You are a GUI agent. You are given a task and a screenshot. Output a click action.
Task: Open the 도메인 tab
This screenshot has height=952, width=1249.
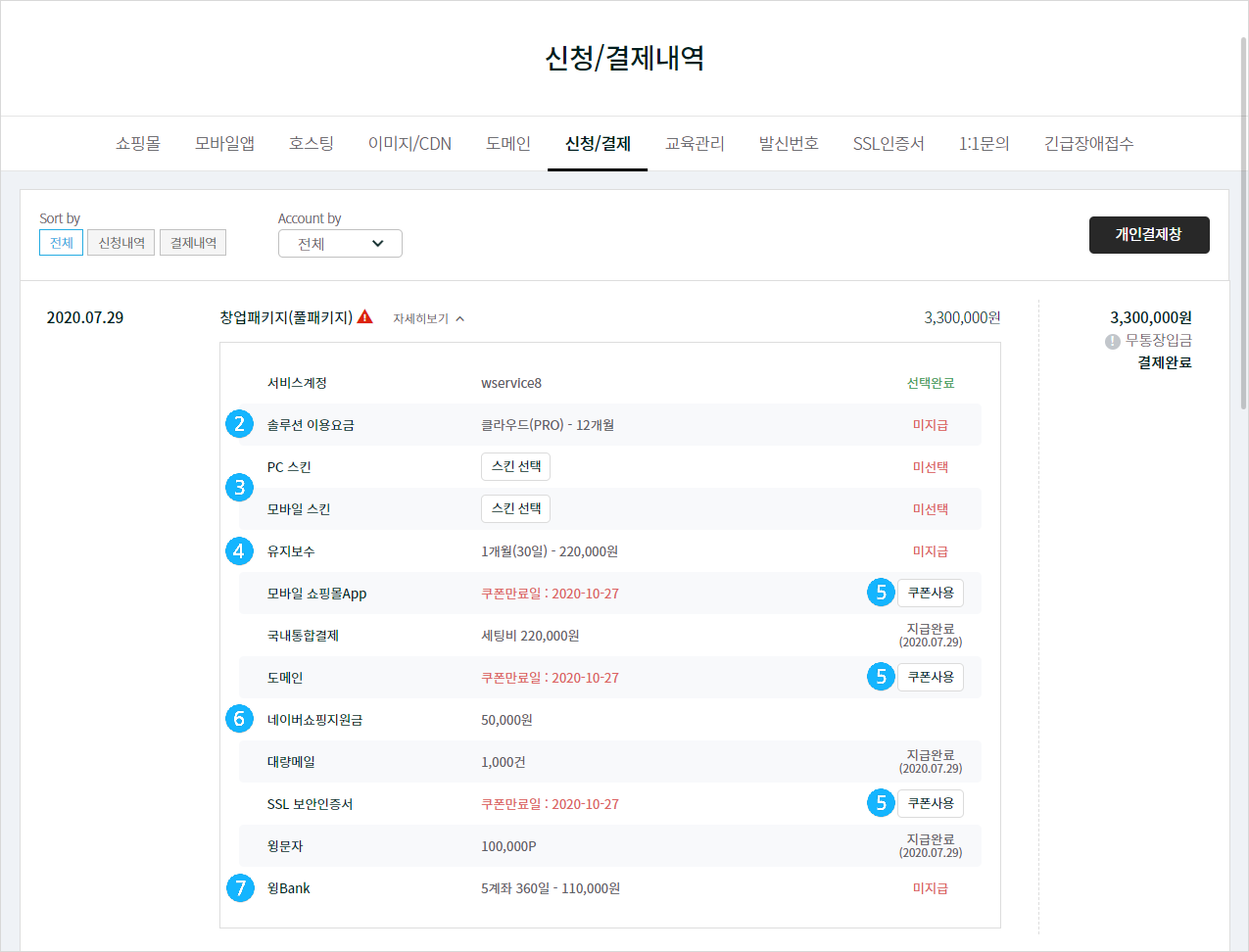tap(508, 144)
